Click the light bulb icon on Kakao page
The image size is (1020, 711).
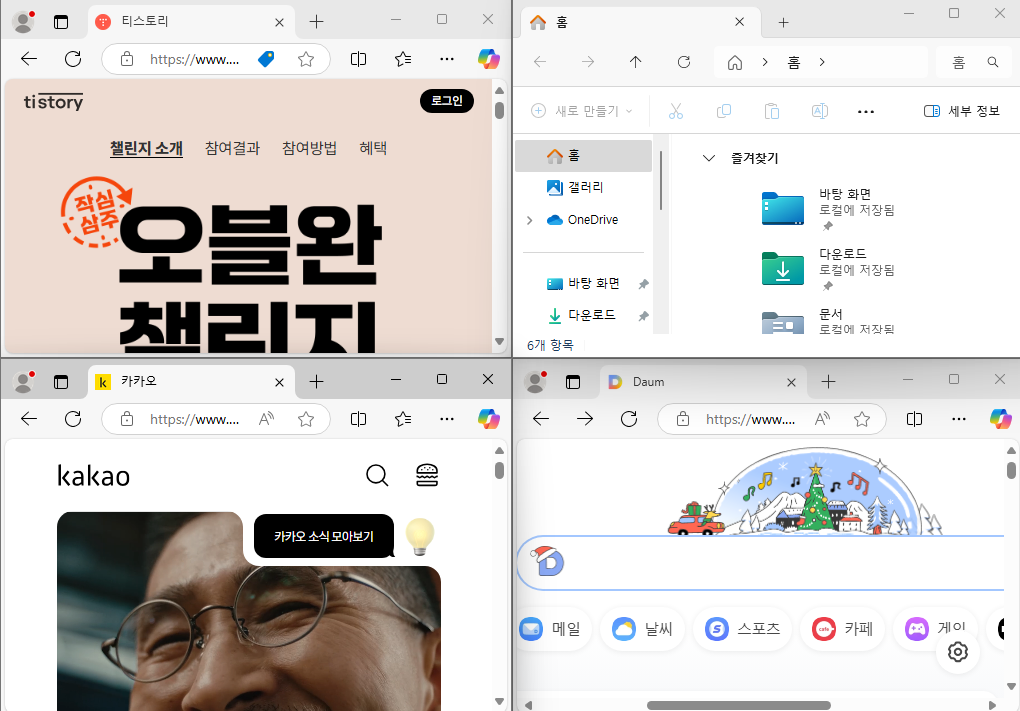coord(420,537)
